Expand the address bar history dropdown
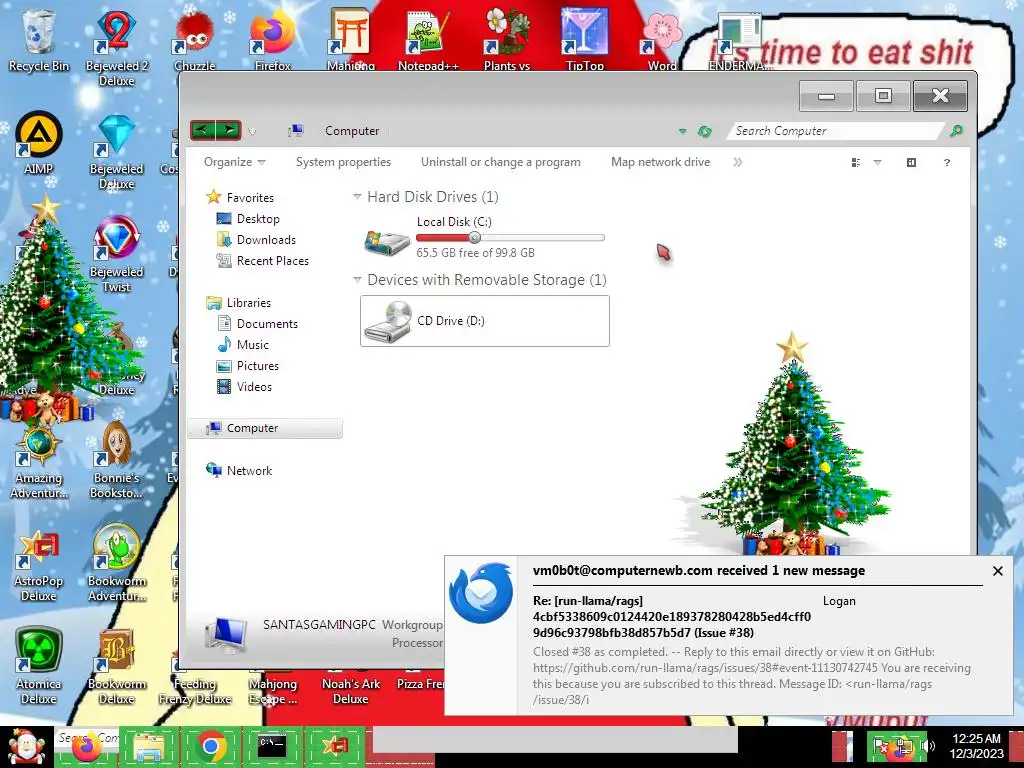This screenshot has height=768, width=1024. tap(682, 131)
